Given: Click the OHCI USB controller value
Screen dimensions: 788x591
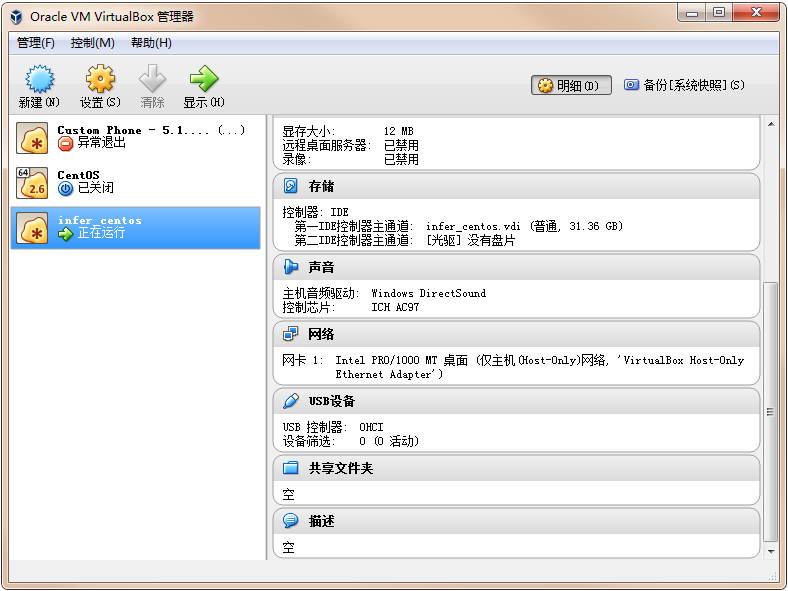Looking at the screenshot, I should pos(371,427).
